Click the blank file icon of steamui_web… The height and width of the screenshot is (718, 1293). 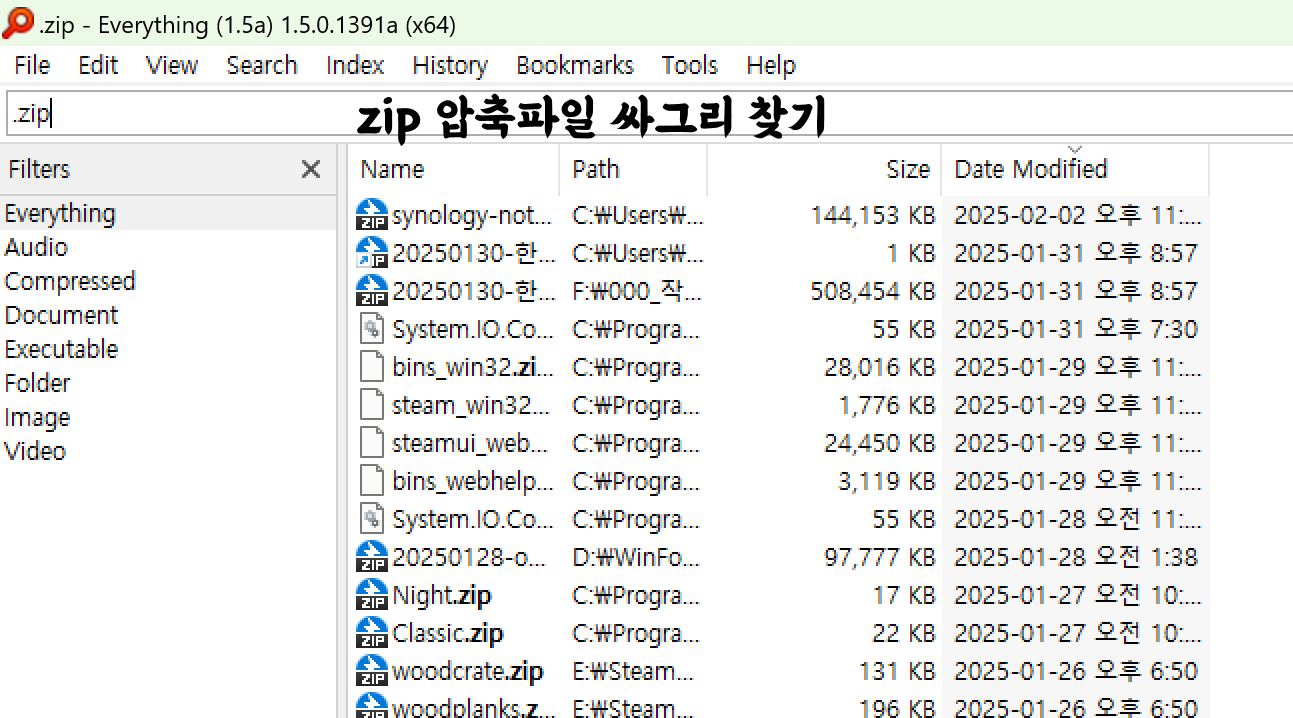[x=372, y=443]
